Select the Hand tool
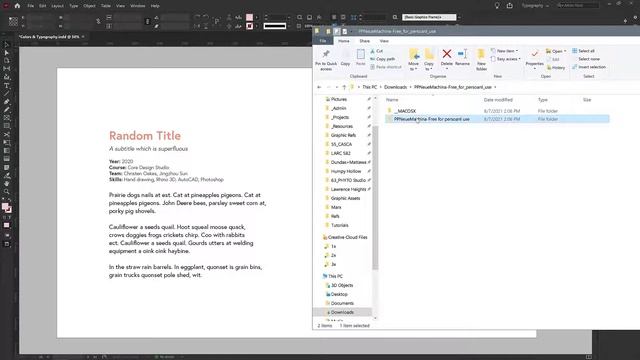 (7, 184)
